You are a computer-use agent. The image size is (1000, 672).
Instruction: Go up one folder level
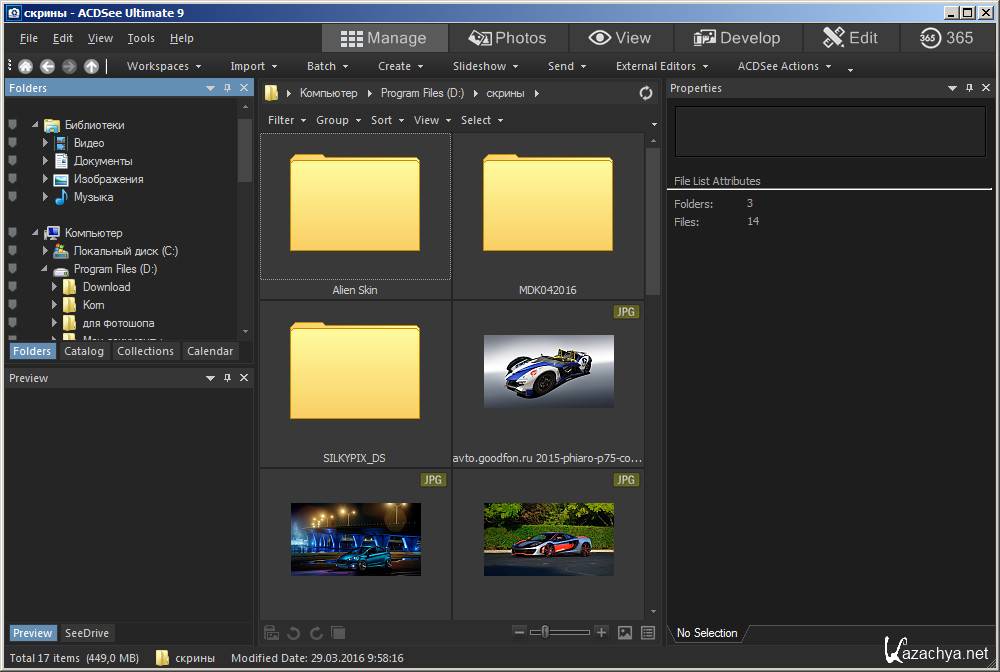point(91,66)
